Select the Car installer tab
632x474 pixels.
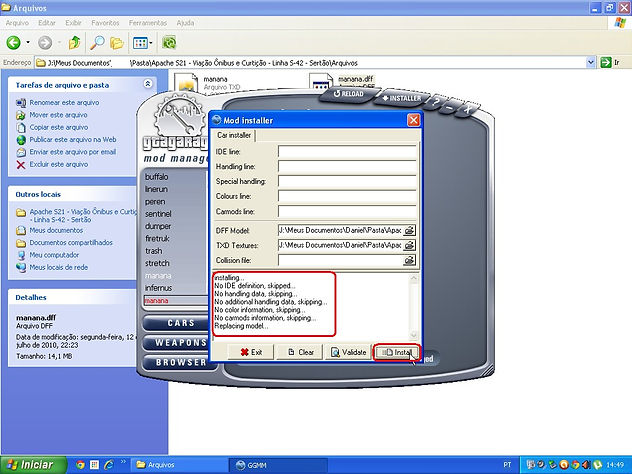click(x=234, y=135)
